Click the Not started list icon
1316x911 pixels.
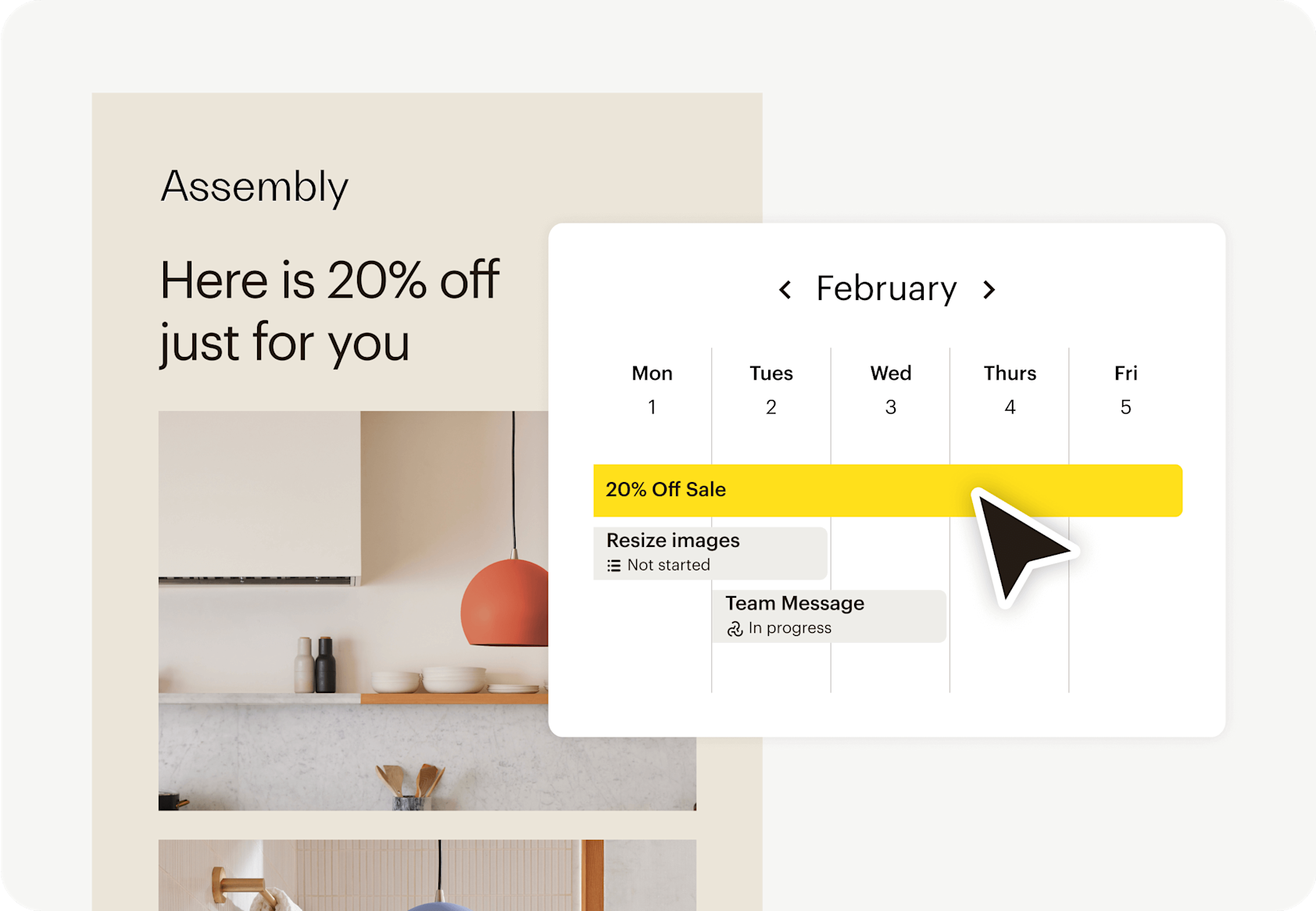614,565
